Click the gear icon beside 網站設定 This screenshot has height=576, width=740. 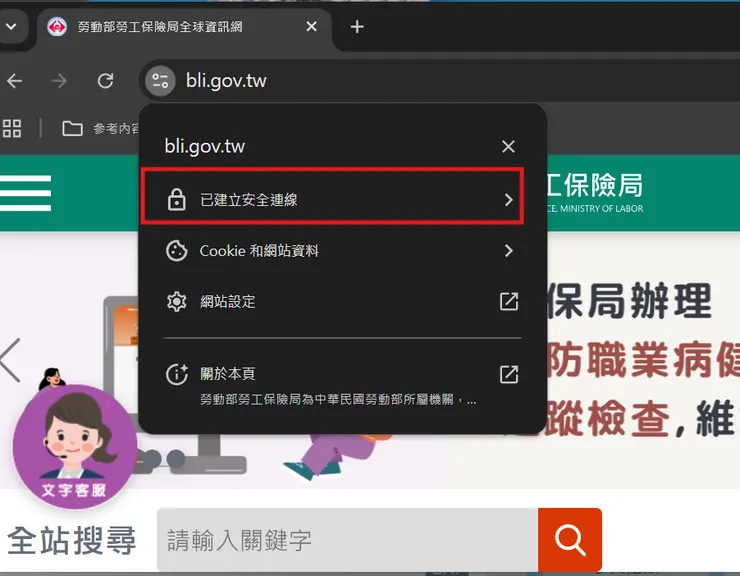177,301
